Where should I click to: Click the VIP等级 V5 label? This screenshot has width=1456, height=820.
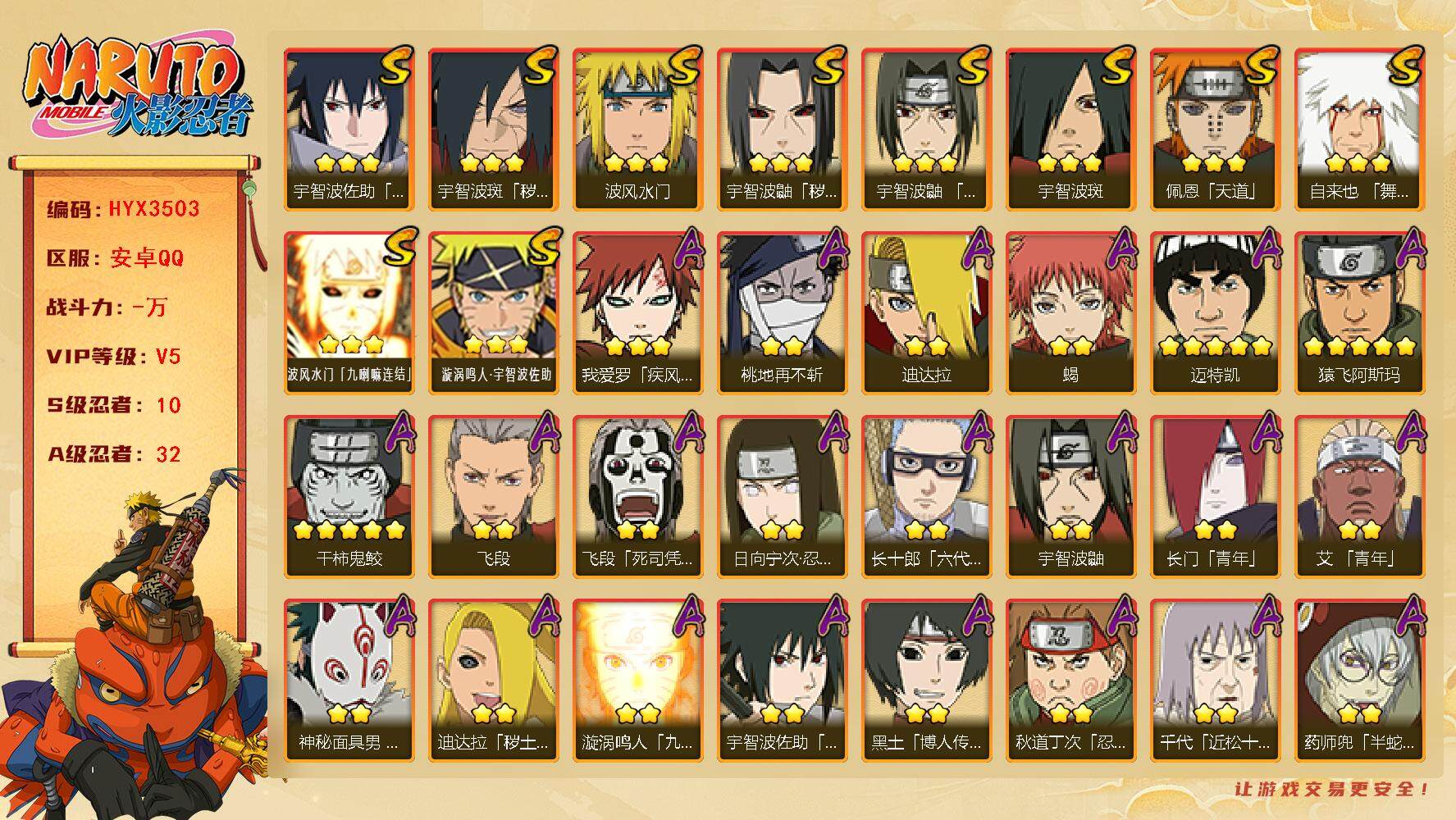coord(113,356)
